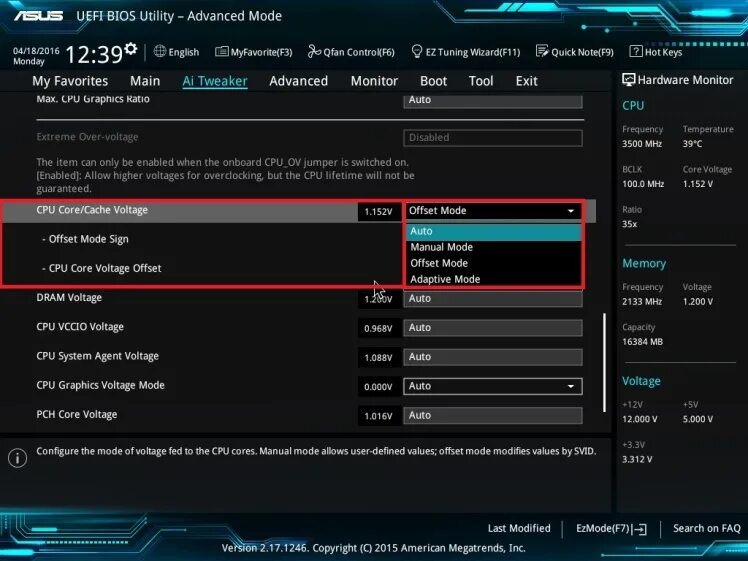Click the CPU System Agent Voltage label
The width and height of the screenshot is (748, 561).
tap(98, 356)
